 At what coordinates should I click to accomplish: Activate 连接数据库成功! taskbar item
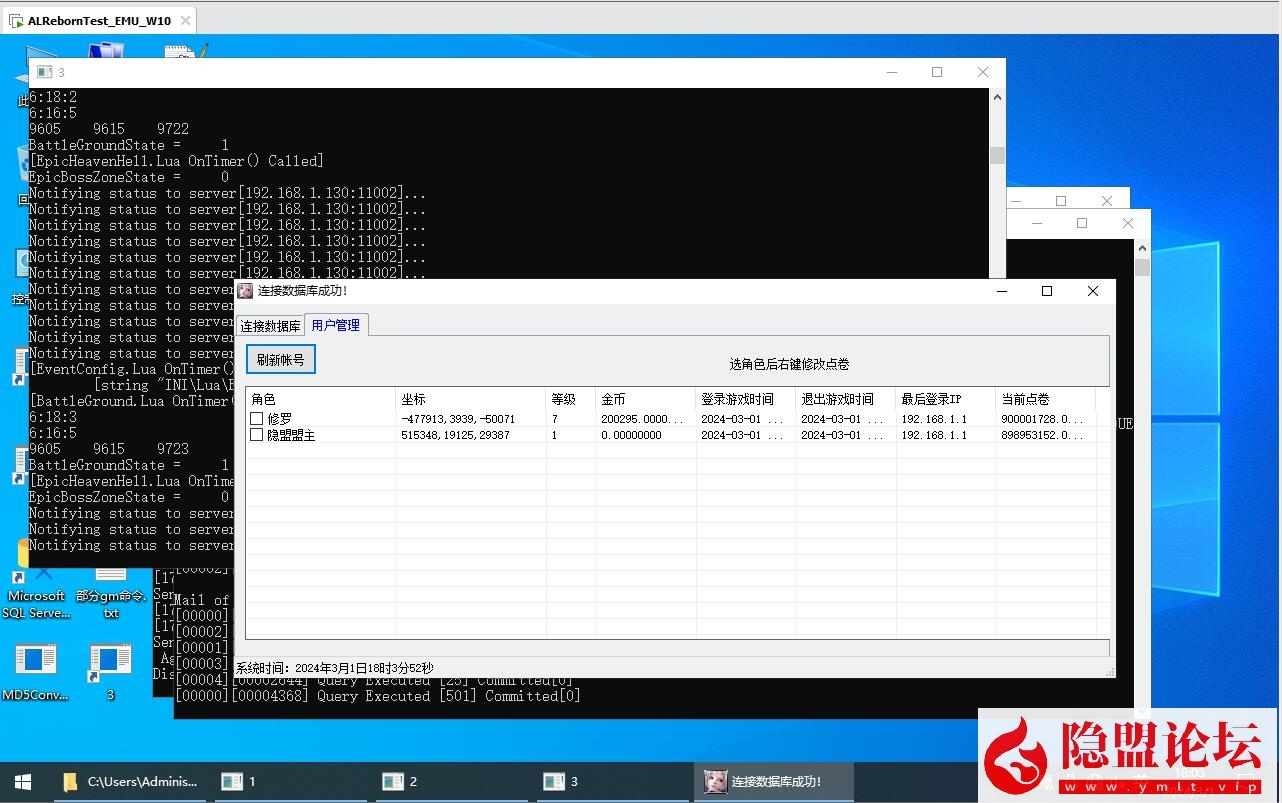tap(774, 782)
